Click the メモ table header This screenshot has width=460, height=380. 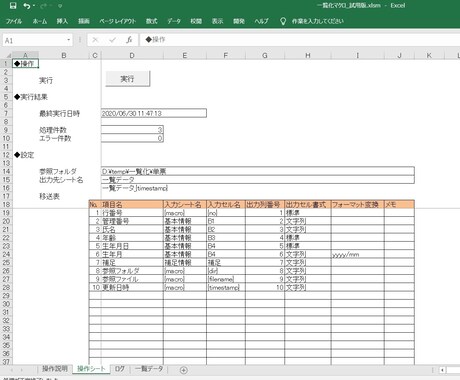pyautogui.click(x=399, y=204)
